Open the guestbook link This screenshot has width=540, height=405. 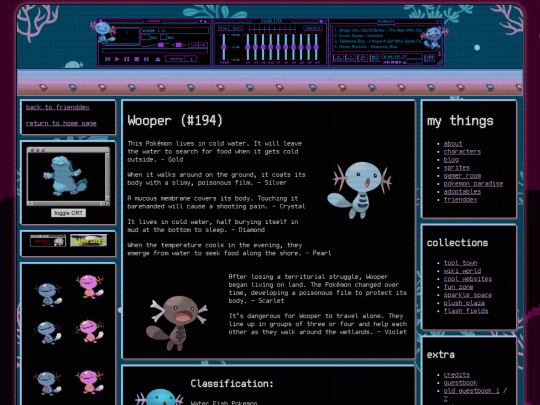click(x=460, y=383)
